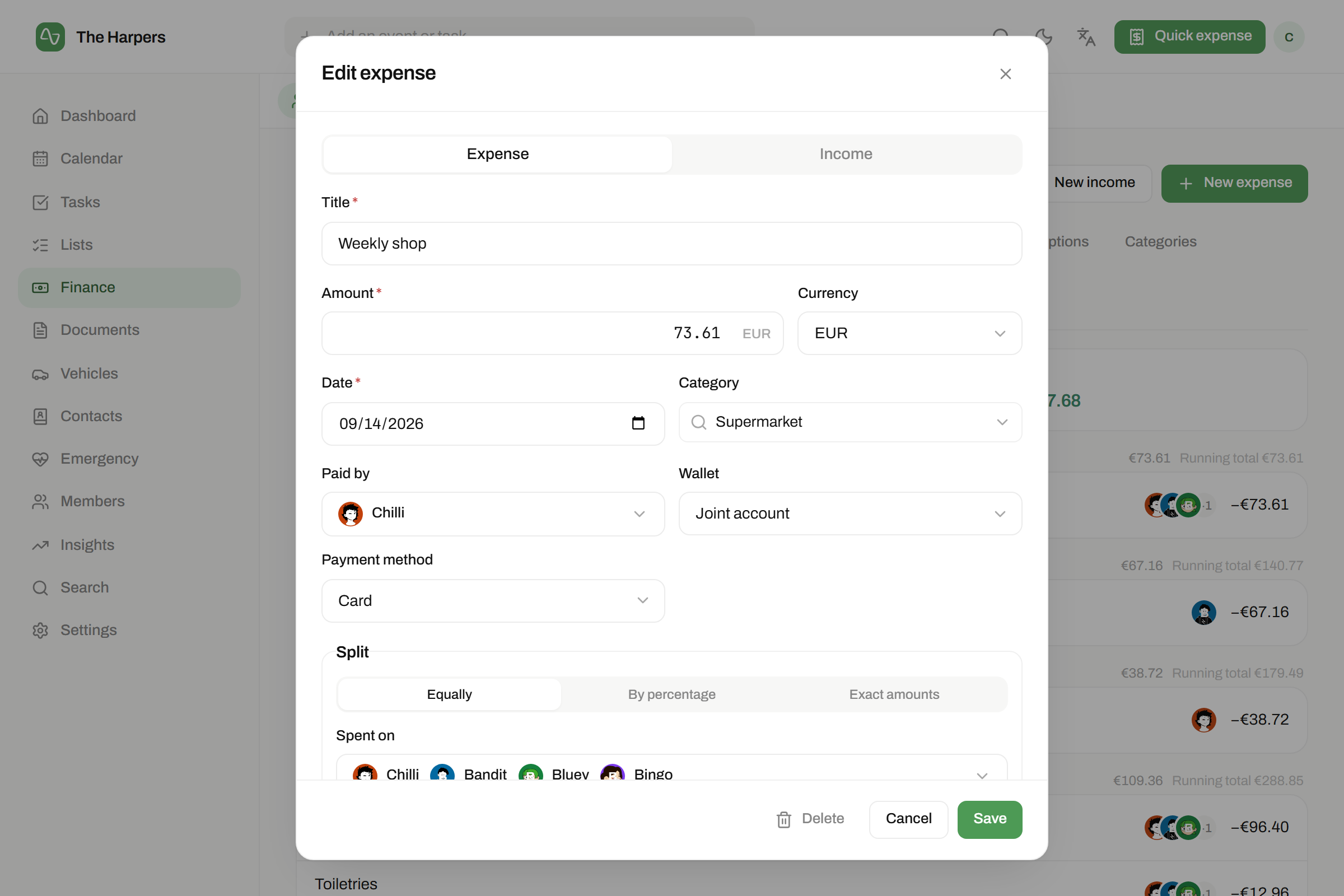Screen dimensions: 1344x896
Task: Open Dashboard from the sidebar
Action: click(x=129, y=116)
